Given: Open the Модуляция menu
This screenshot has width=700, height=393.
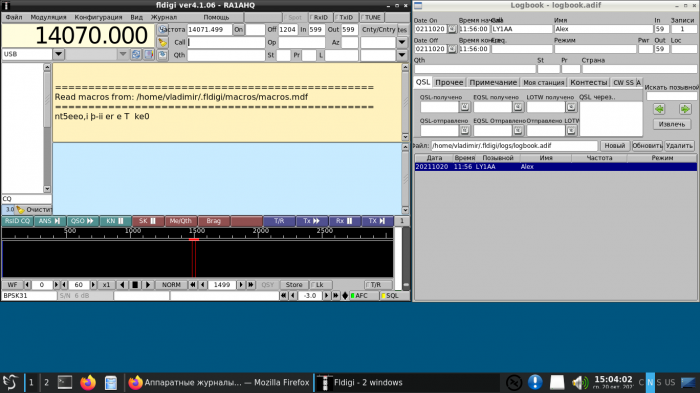Looking at the screenshot, I should 48,17.
